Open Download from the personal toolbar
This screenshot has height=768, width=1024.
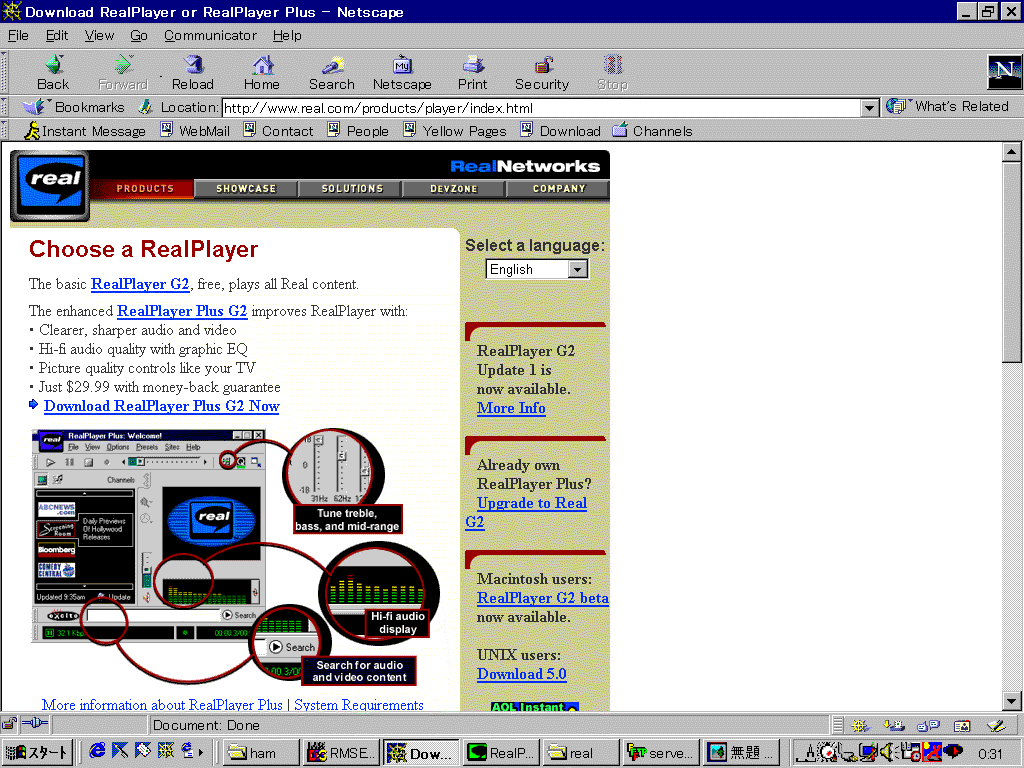[560, 131]
